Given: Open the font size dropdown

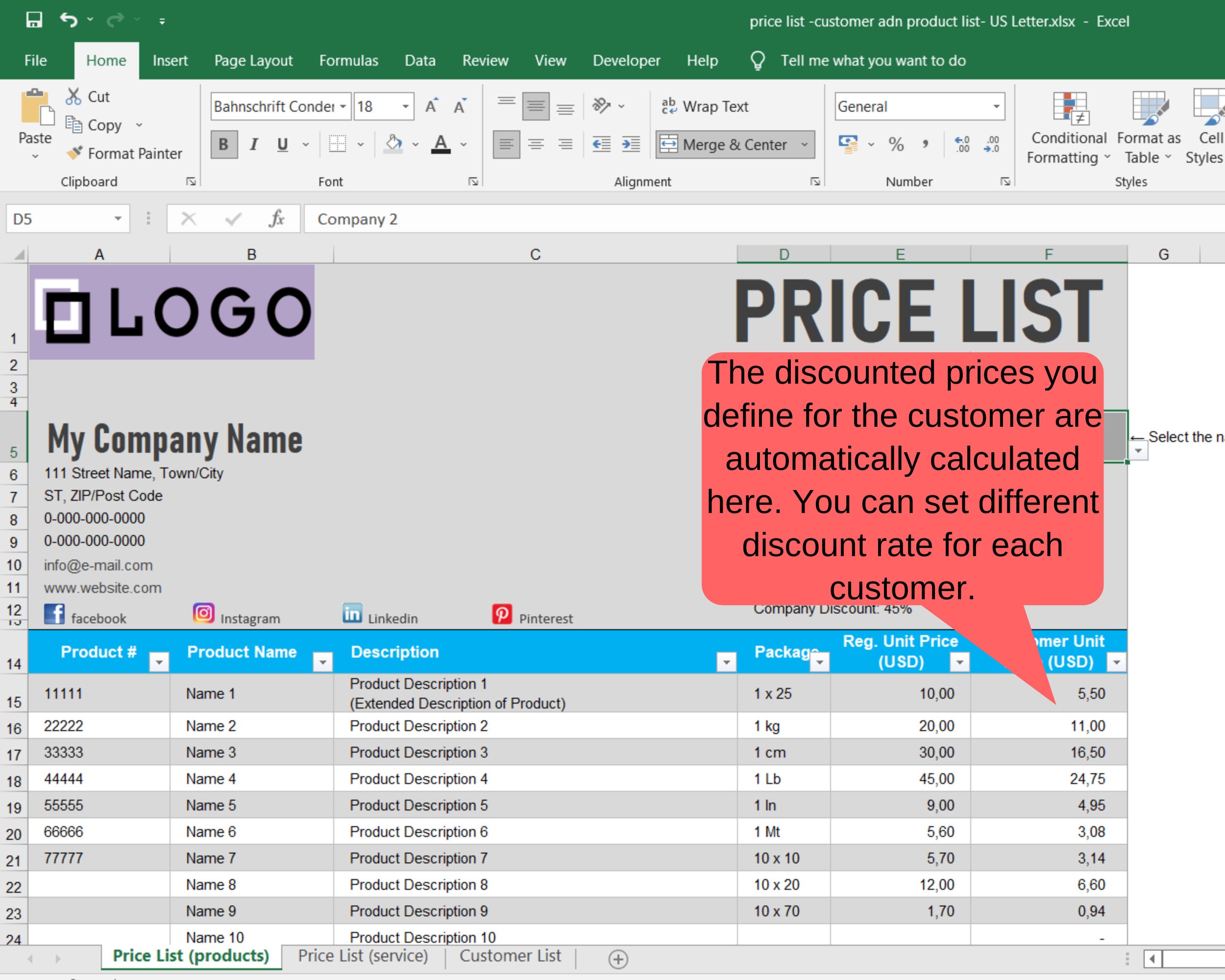Looking at the screenshot, I should (405, 106).
